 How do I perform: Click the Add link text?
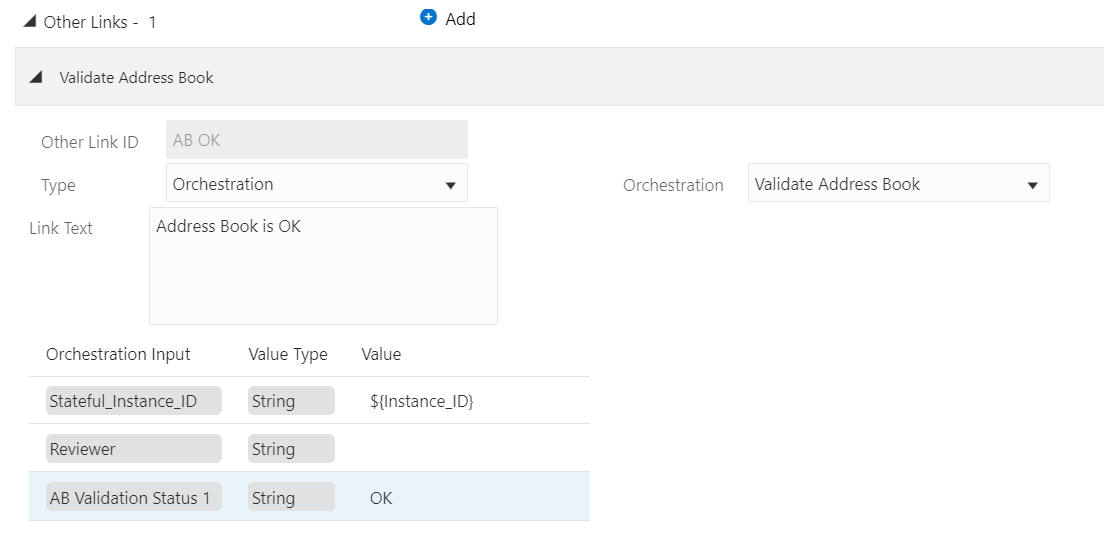460,19
